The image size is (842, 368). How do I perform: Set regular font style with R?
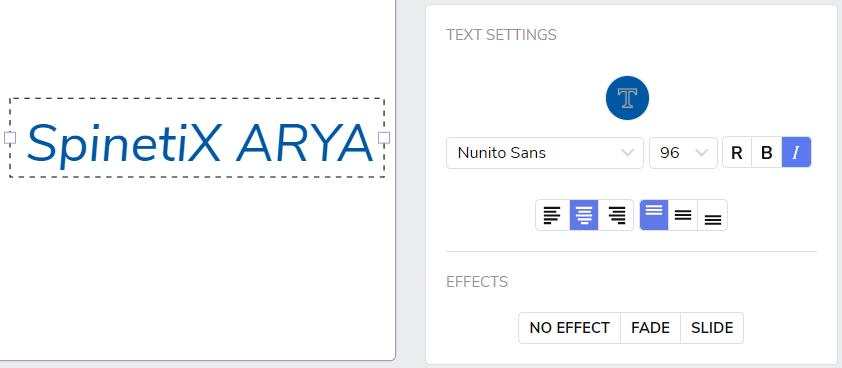tap(737, 153)
